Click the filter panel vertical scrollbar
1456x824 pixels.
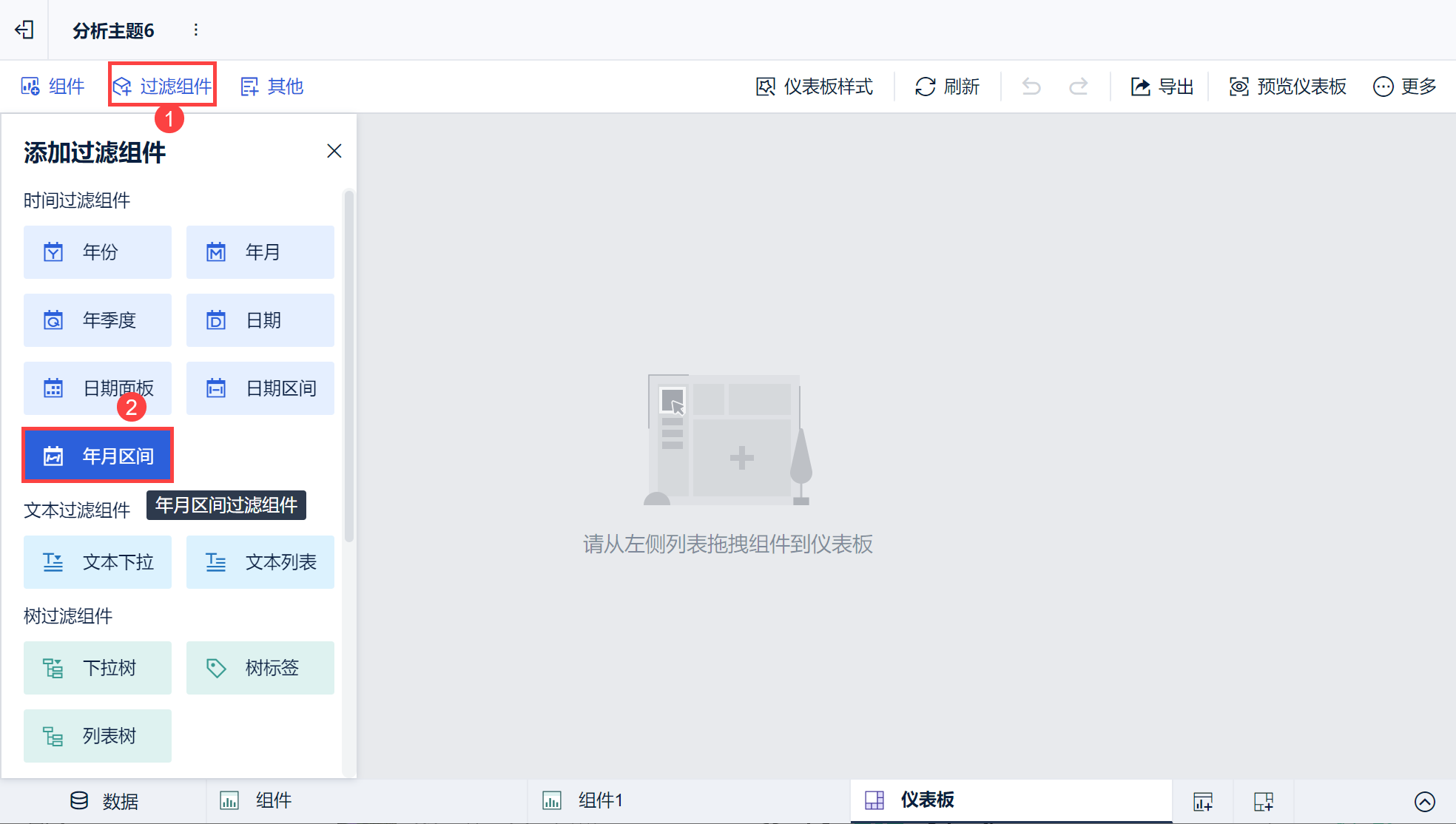click(x=348, y=366)
